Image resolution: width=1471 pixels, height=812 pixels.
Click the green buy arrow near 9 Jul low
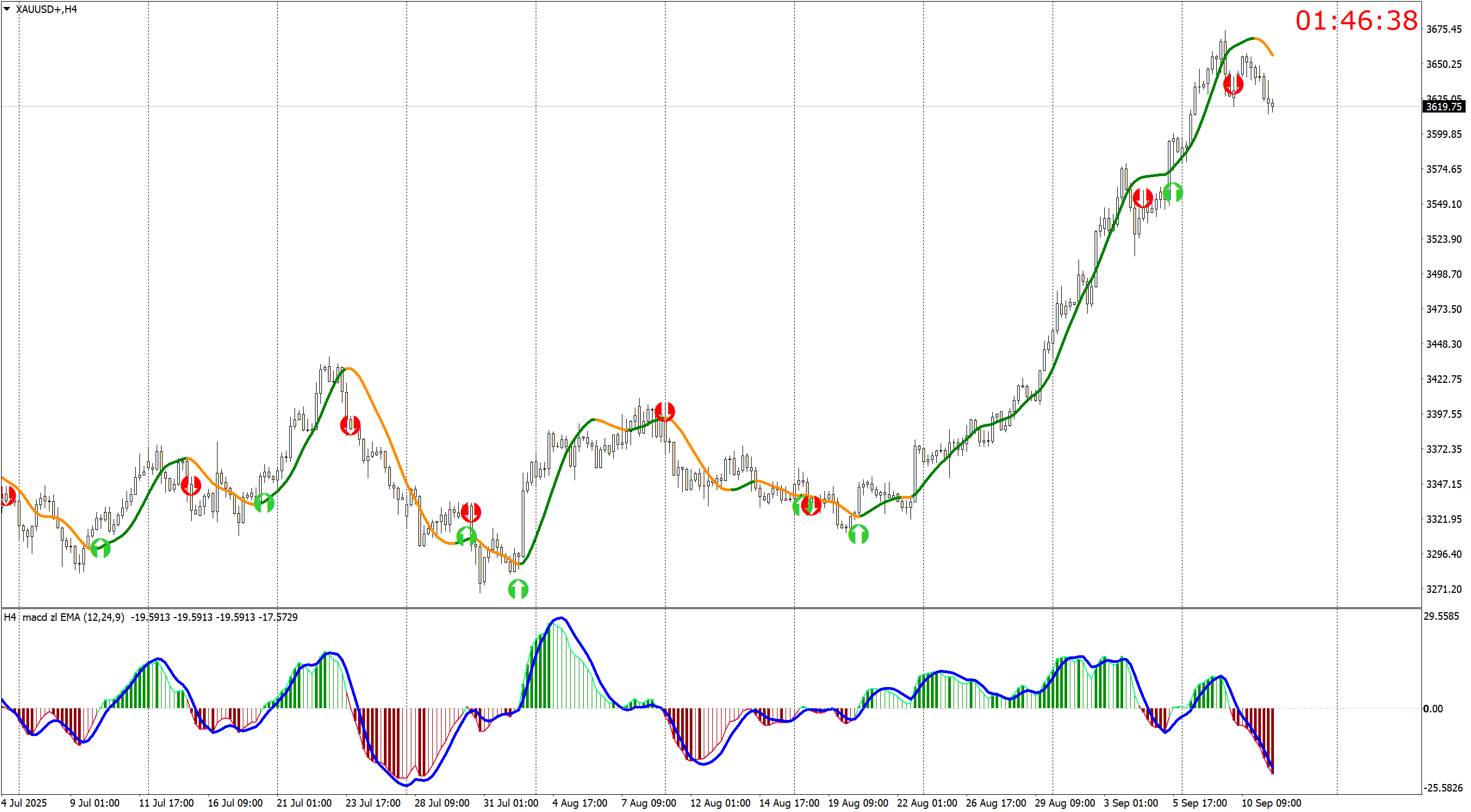(x=100, y=548)
